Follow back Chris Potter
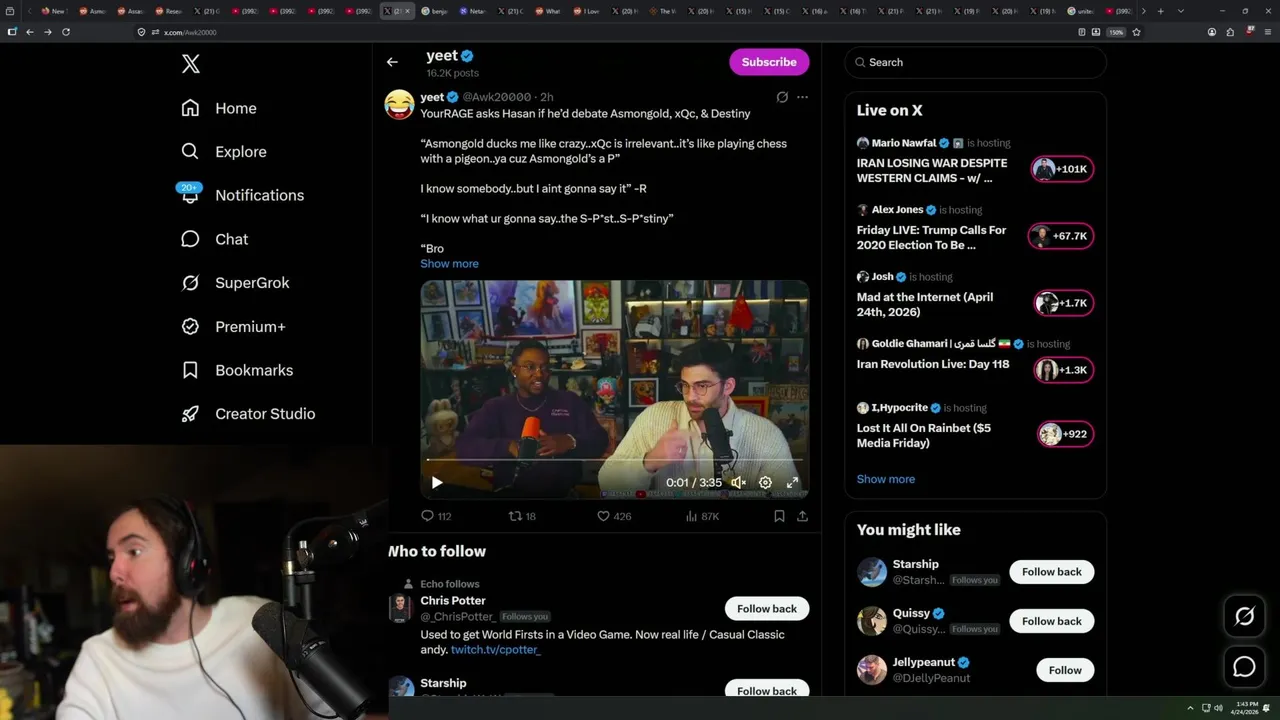 [x=767, y=609]
